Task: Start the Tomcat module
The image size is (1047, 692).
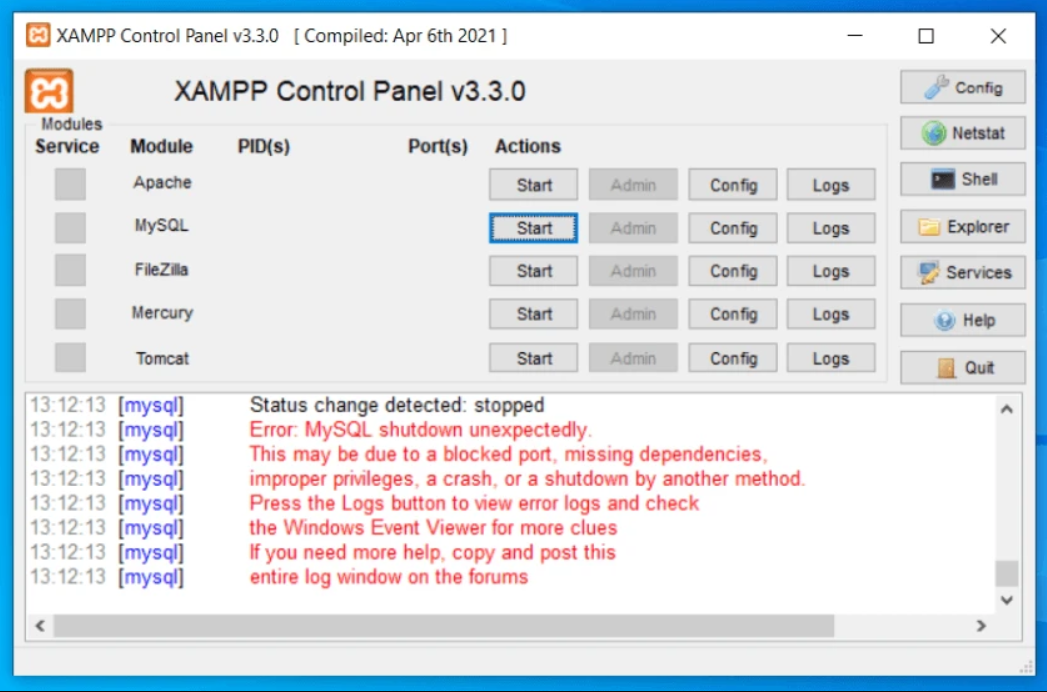Action: pos(534,358)
